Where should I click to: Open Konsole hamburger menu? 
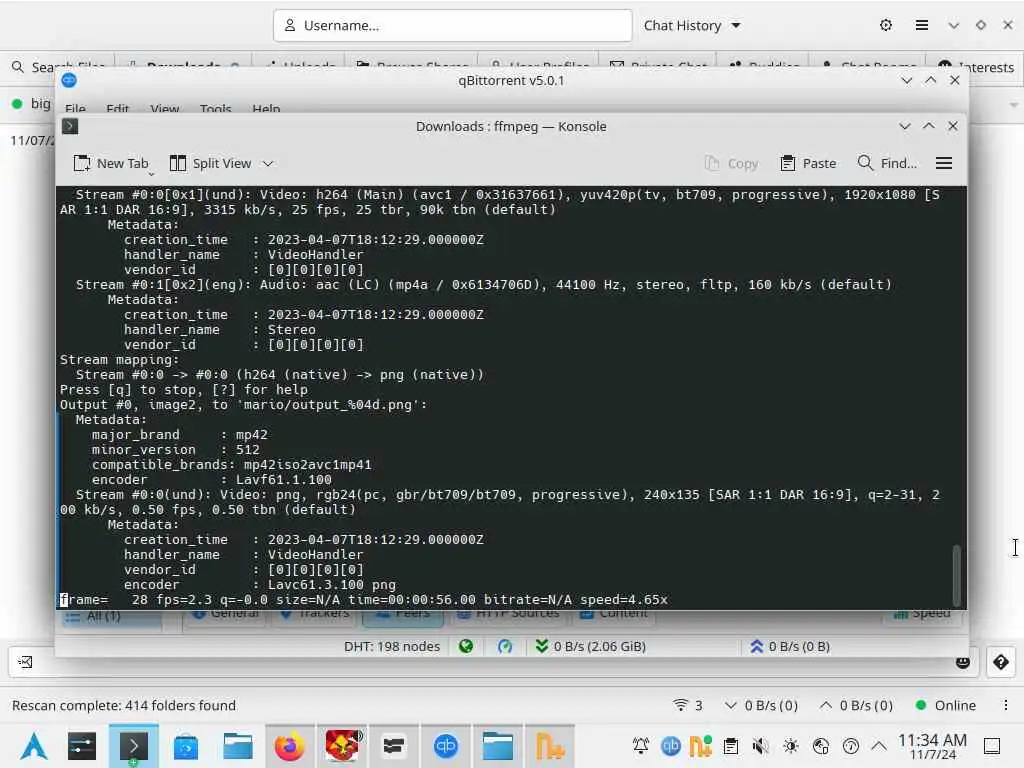[944, 163]
